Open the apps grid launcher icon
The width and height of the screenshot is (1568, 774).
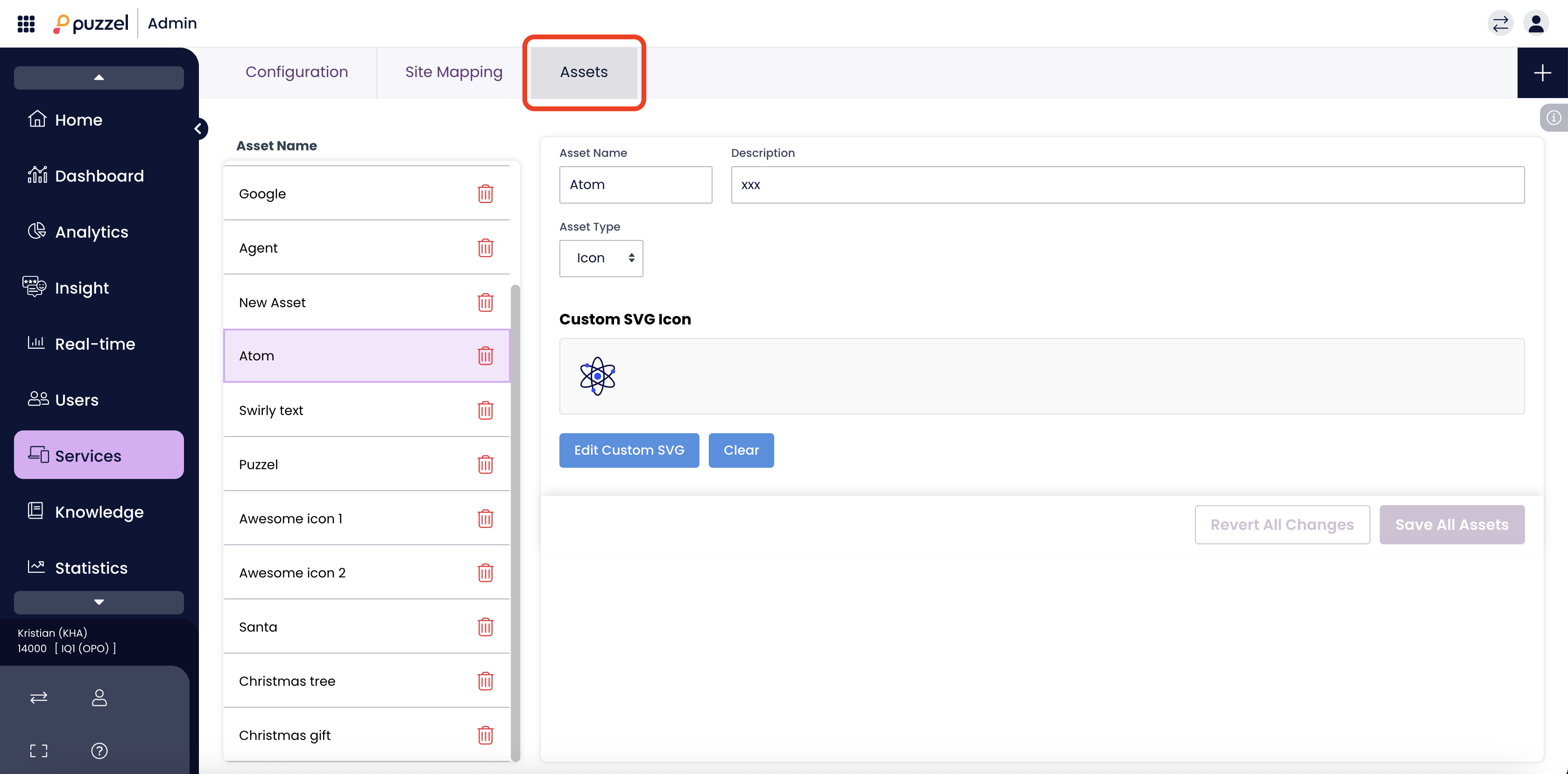[26, 23]
